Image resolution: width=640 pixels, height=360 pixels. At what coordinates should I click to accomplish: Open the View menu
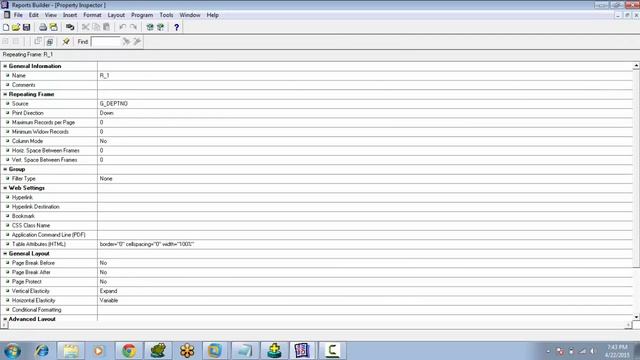tap(51, 15)
